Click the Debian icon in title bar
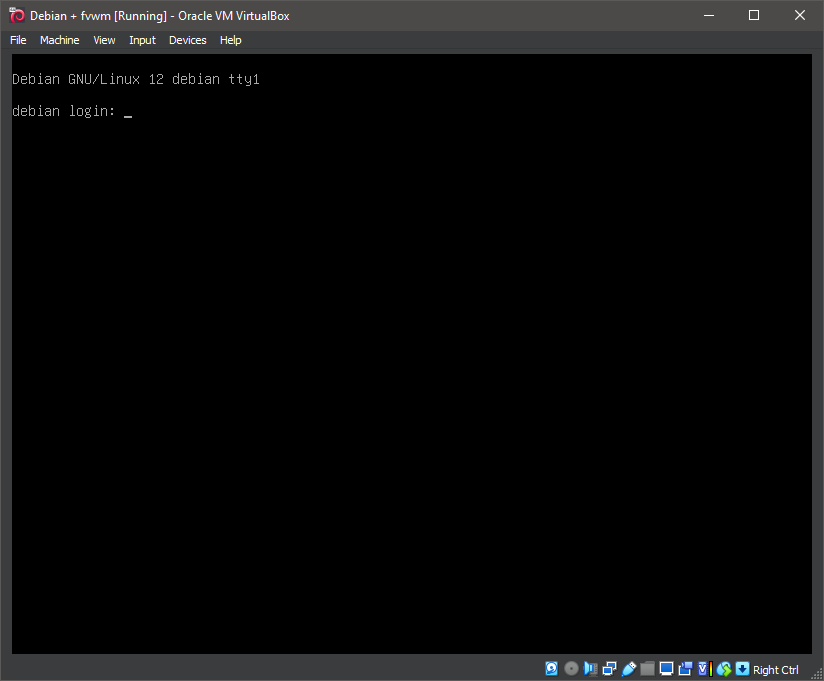The width and height of the screenshot is (824, 681). (16, 15)
